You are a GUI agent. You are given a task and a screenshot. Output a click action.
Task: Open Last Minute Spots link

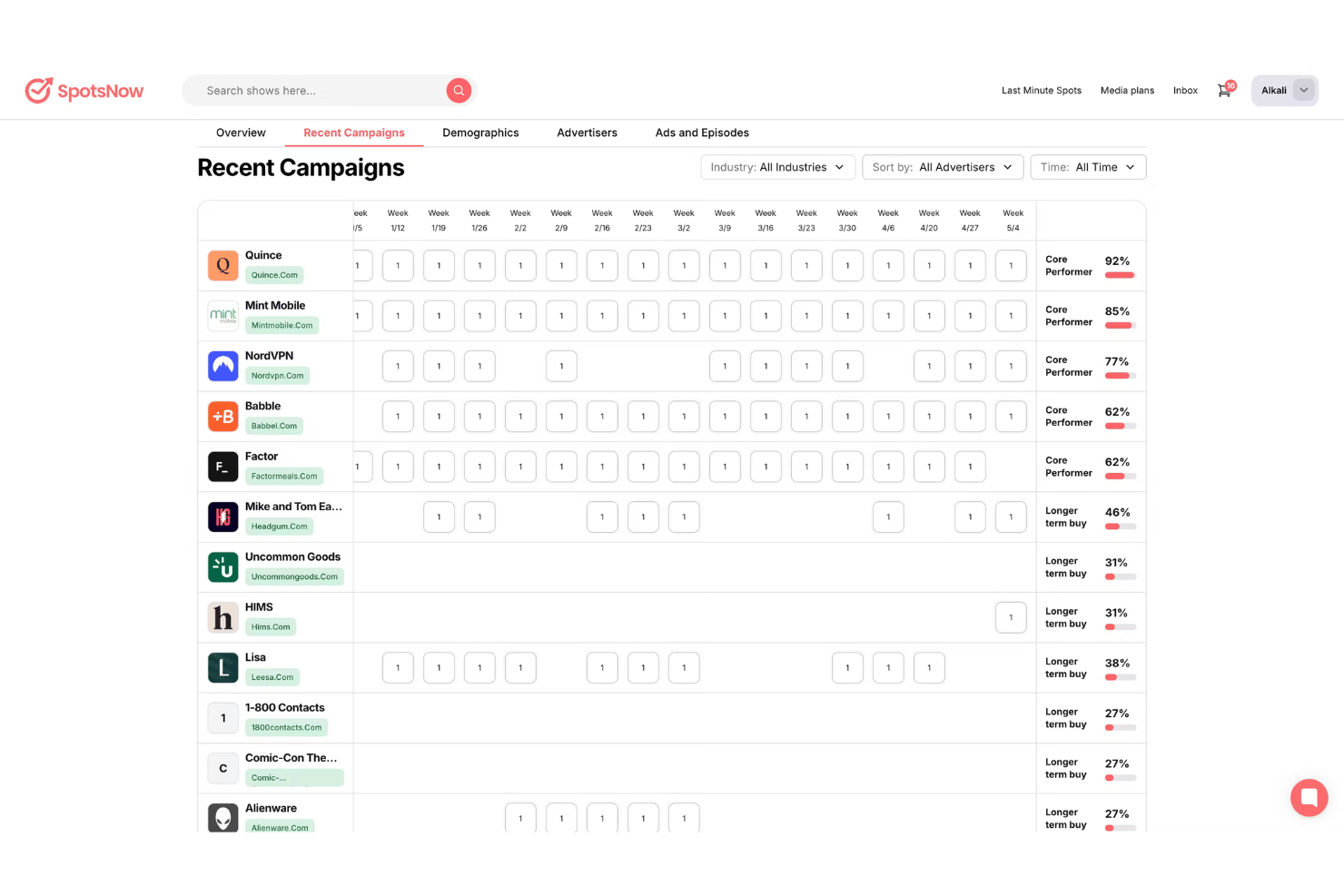[1042, 91]
